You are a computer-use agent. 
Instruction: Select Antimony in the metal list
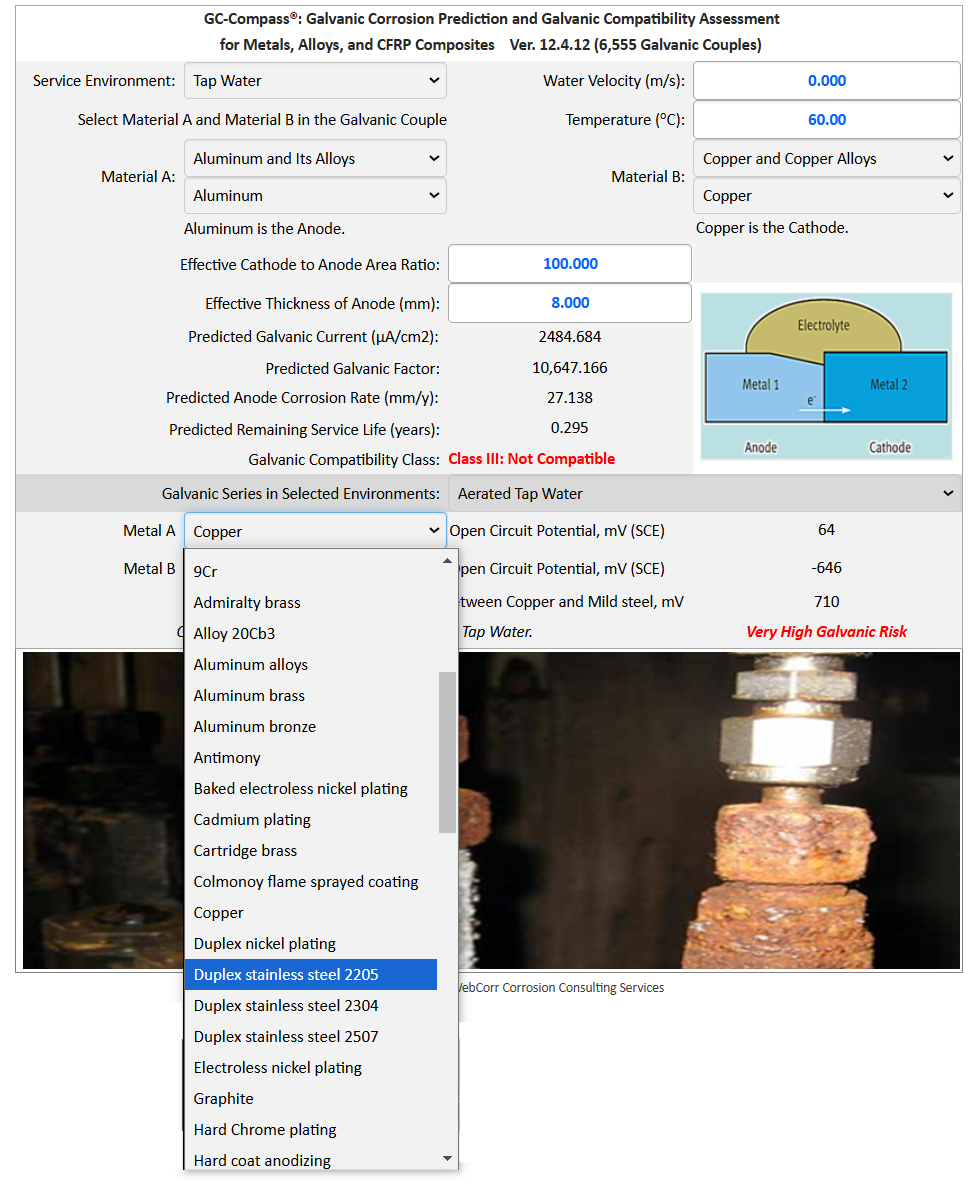tap(311, 757)
